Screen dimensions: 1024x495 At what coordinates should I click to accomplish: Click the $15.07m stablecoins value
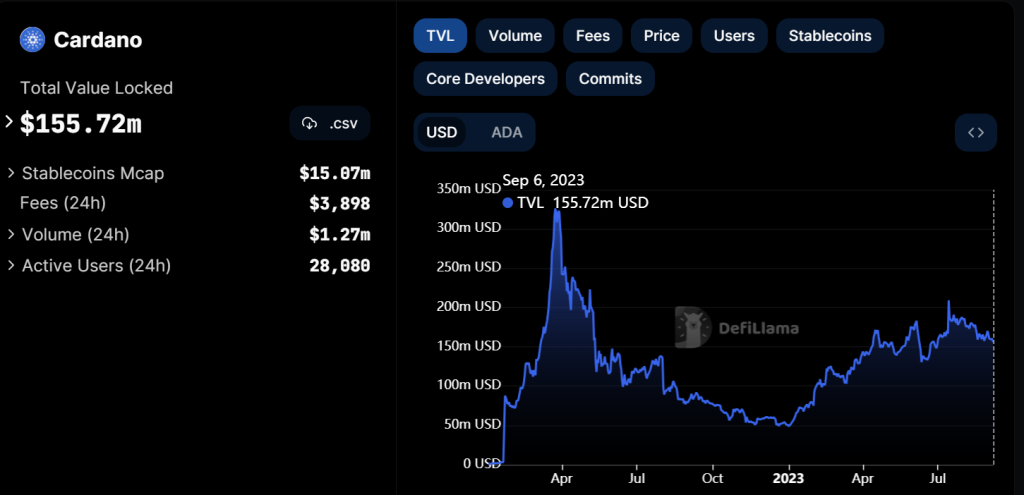point(335,173)
